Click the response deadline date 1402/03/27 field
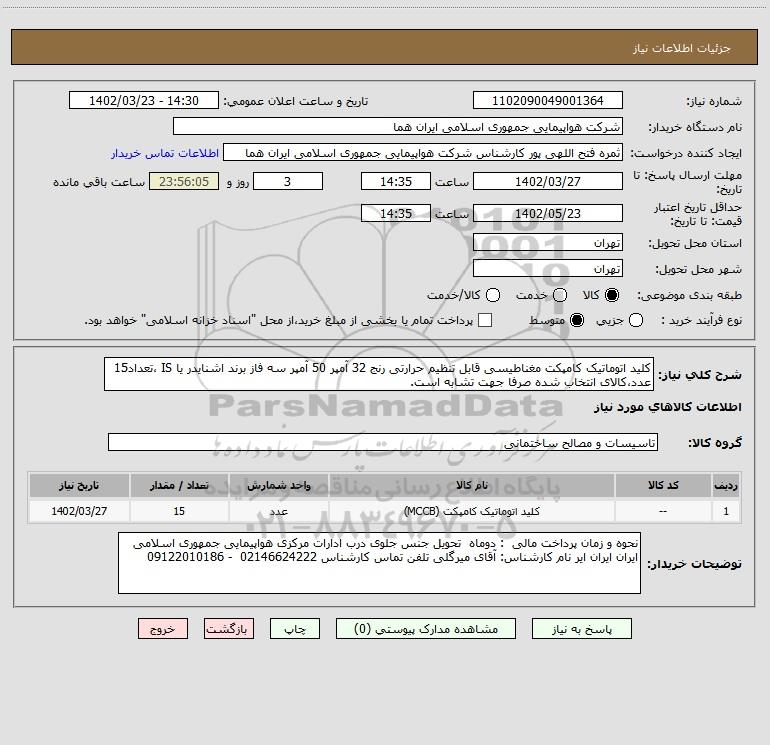770x745 pixels. (548, 181)
